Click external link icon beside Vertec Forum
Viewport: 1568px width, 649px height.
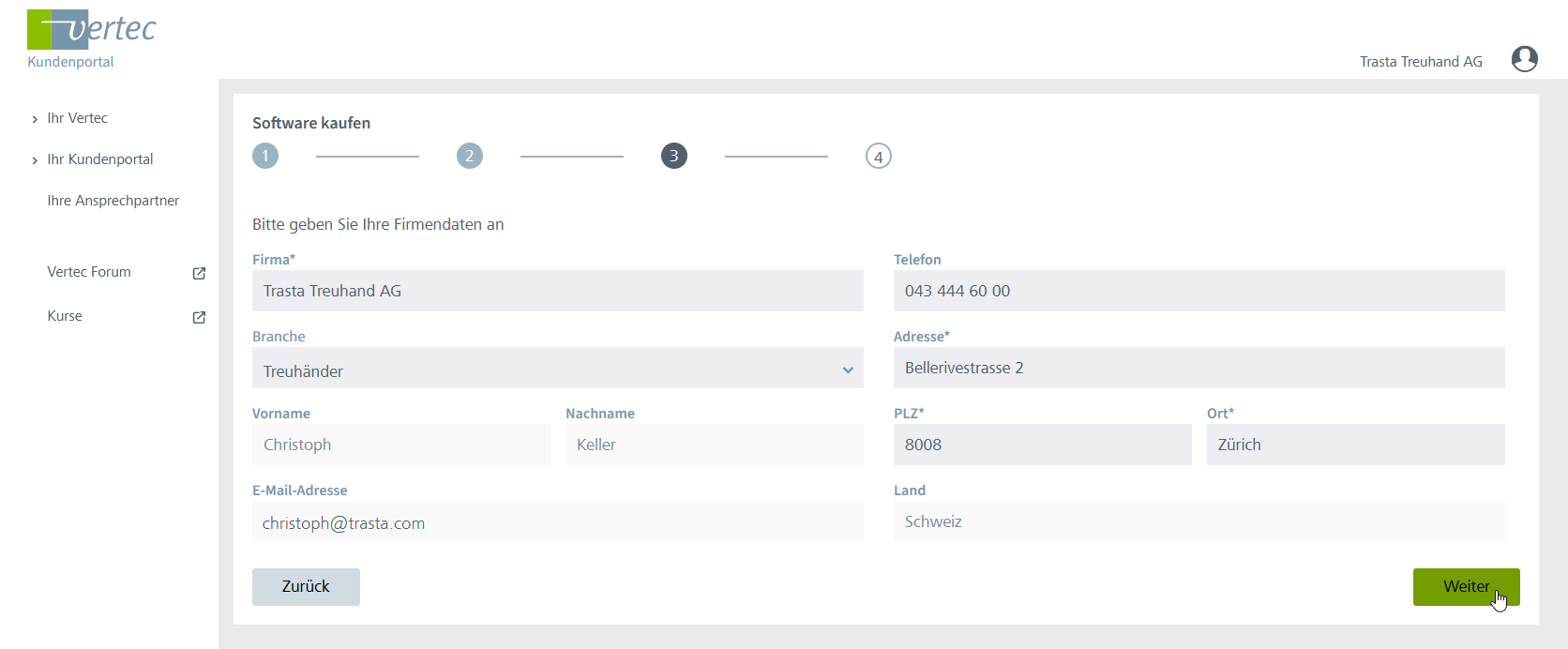click(199, 273)
